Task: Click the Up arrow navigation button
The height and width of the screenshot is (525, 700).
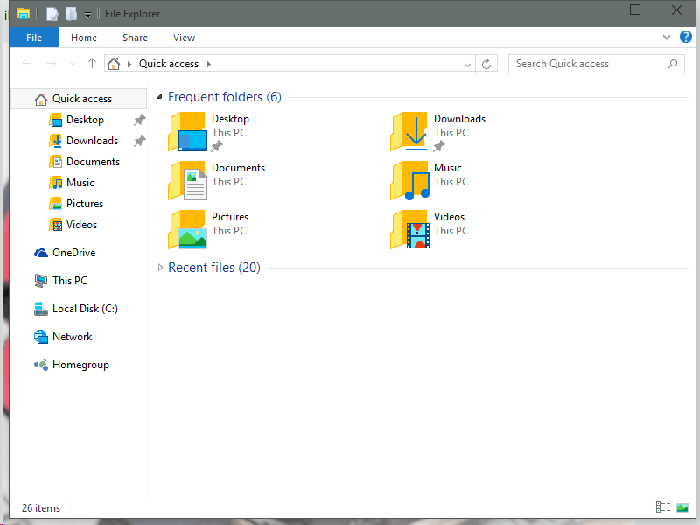Action: click(x=92, y=64)
